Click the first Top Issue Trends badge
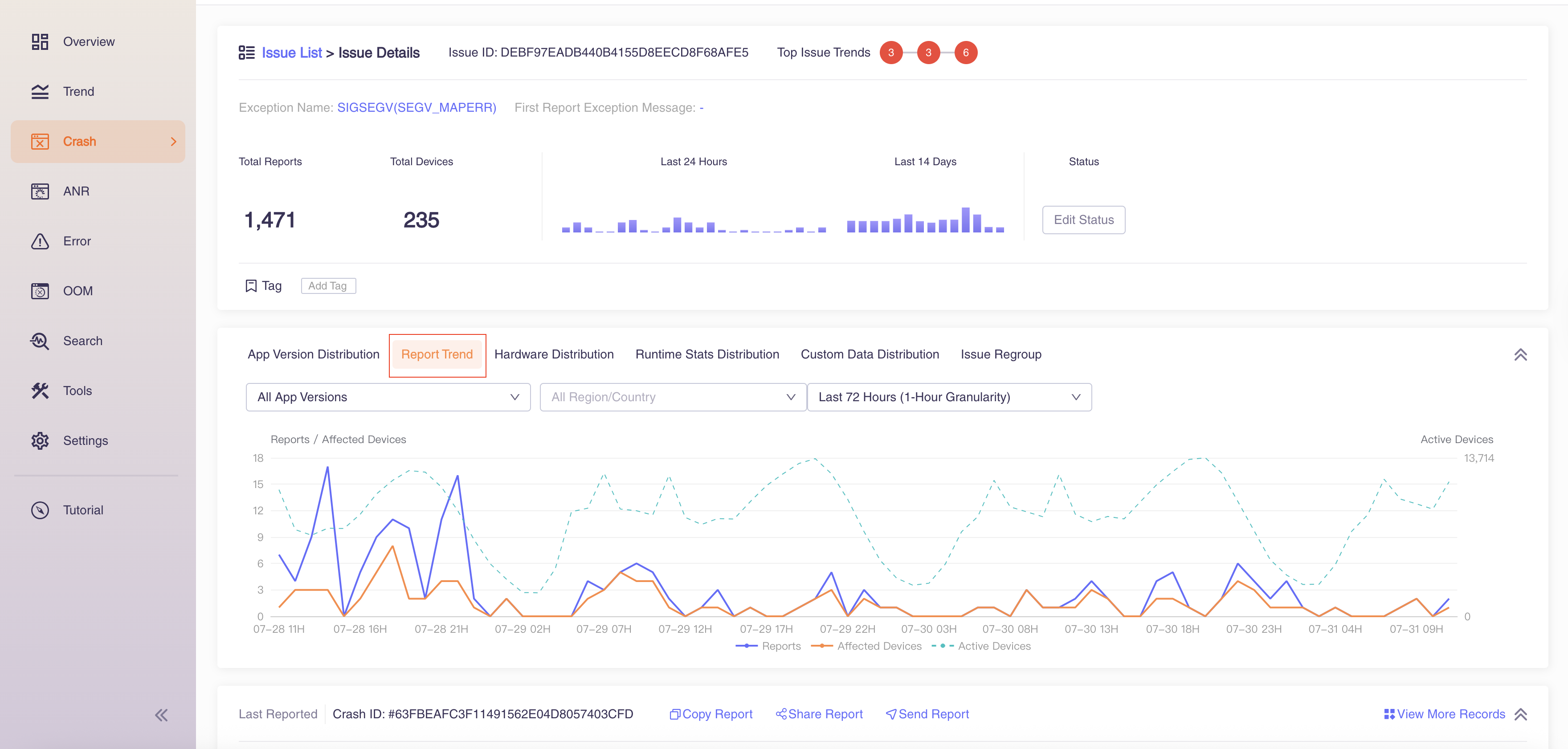This screenshot has width=1568, height=749. (x=891, y=53)
